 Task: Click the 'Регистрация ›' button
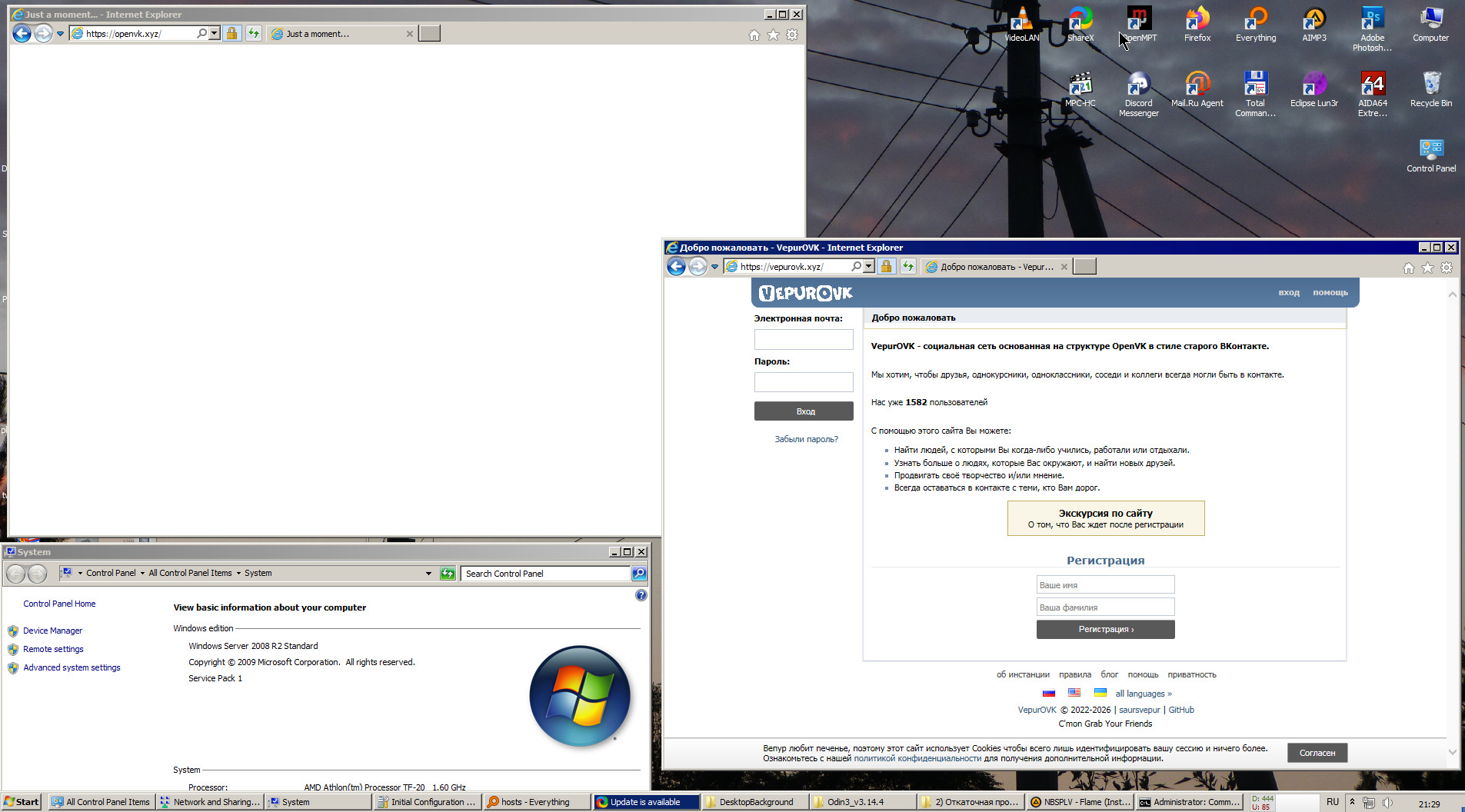point(1106,630)
